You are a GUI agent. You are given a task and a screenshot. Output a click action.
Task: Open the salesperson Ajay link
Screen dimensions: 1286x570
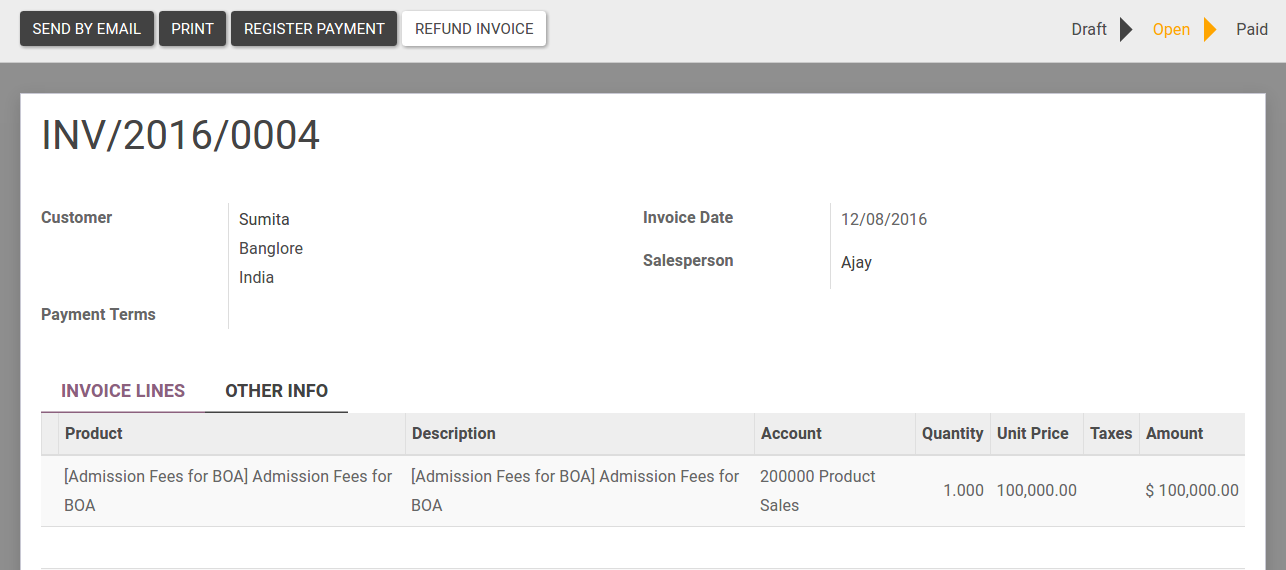pos(856,262)
